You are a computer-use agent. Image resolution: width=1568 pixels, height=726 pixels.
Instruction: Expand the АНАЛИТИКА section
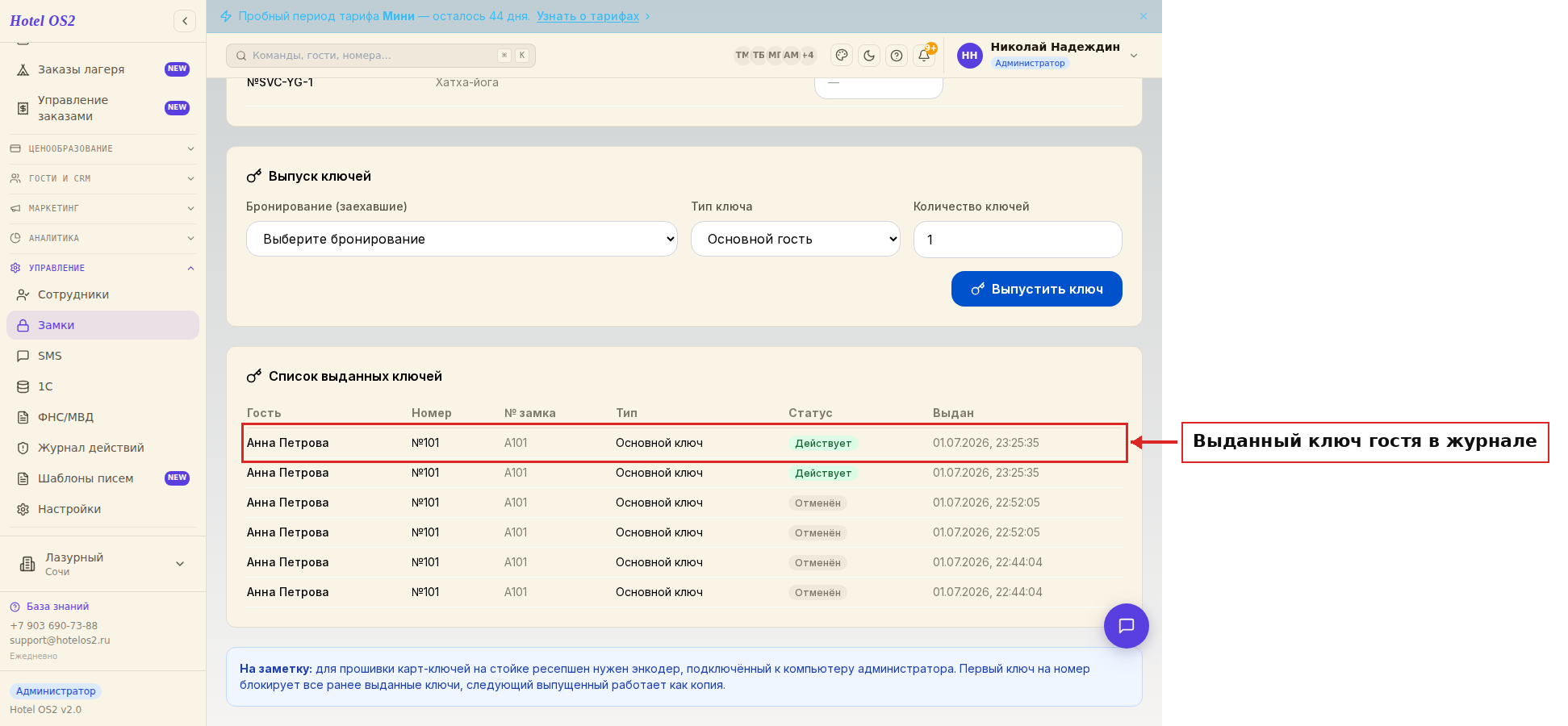click(103, 238)
